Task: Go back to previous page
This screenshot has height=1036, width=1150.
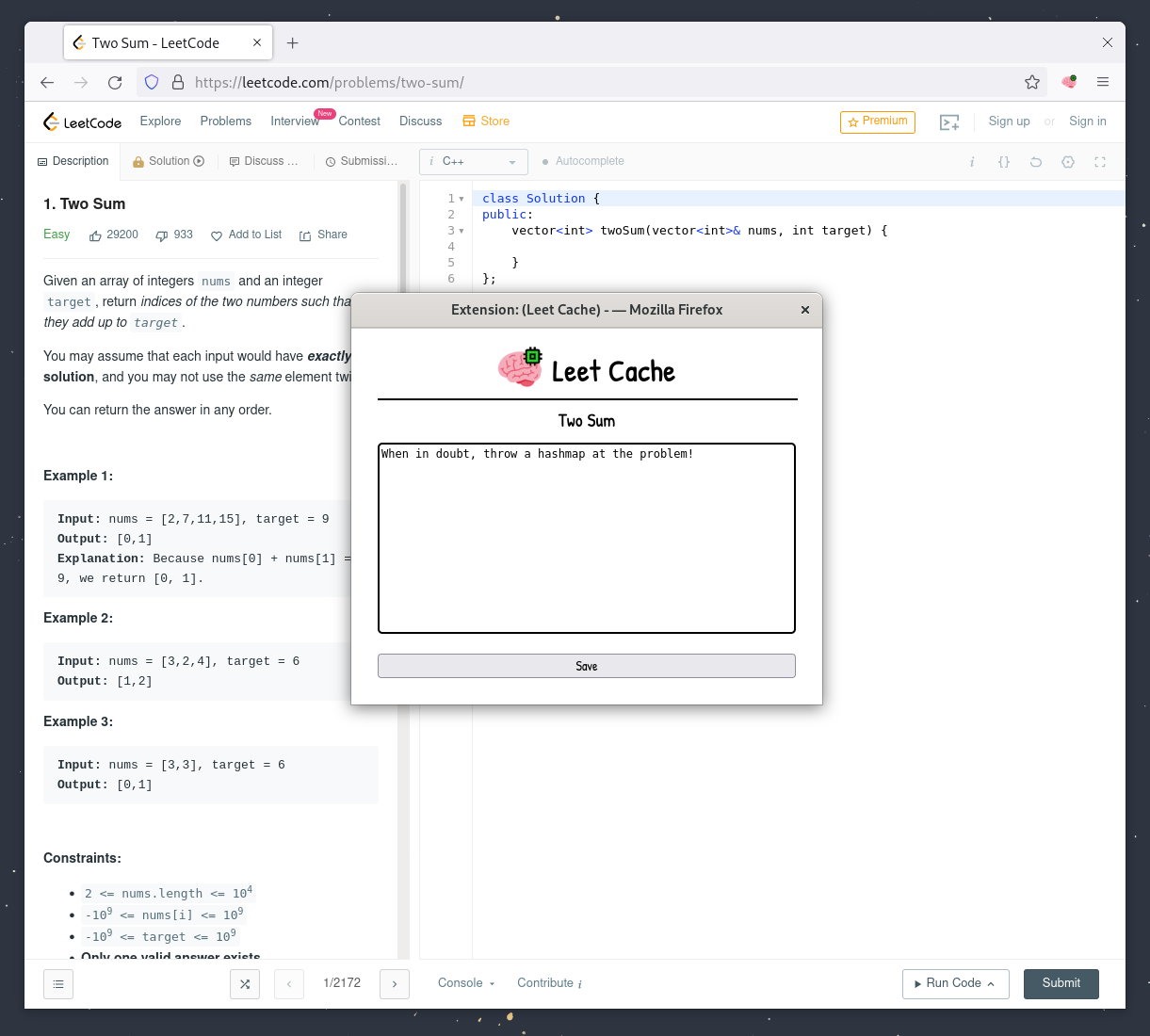Action: pyautogui.click(x=47, y=82)
